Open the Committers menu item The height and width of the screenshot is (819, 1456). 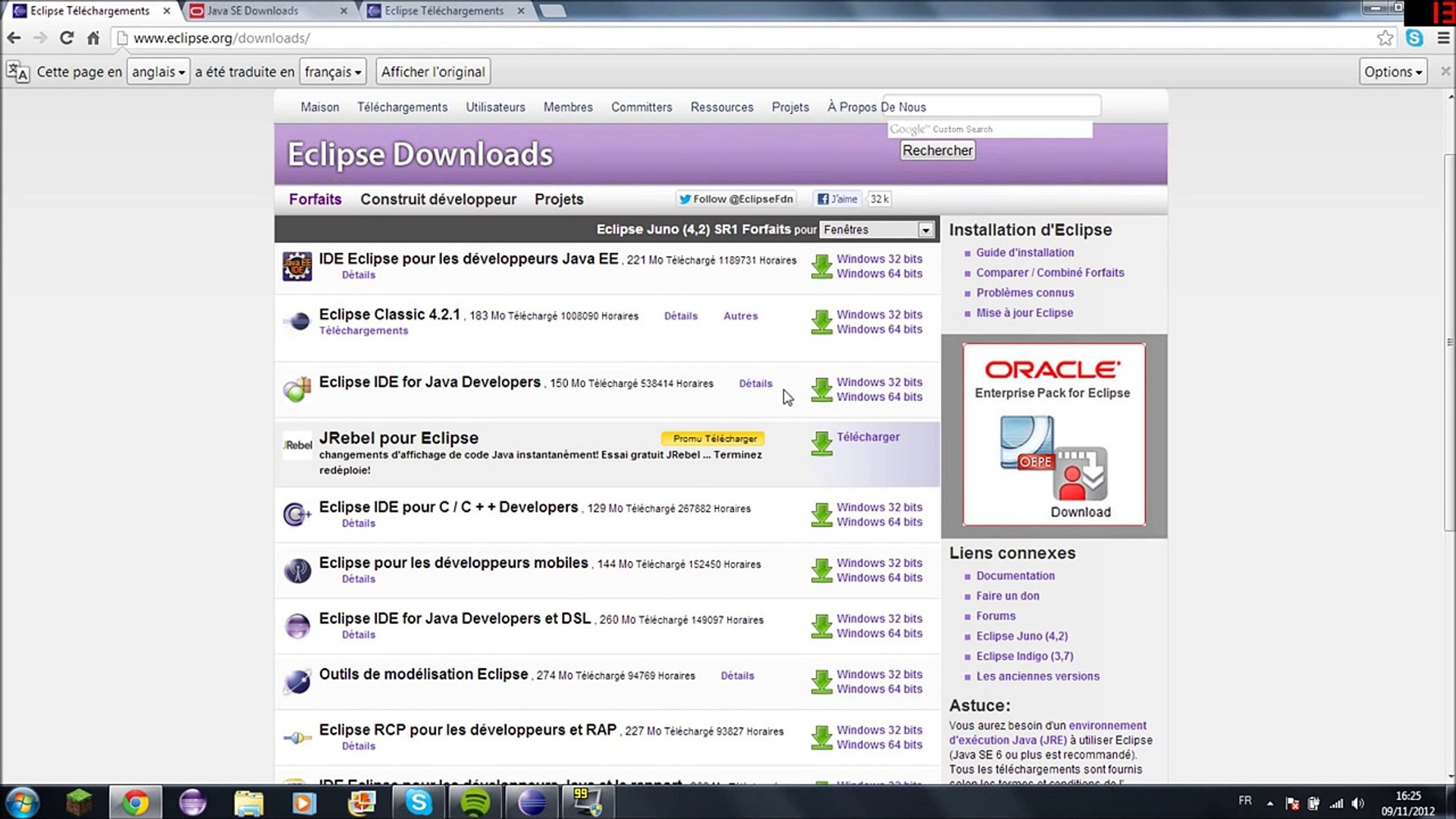coord(642,108)
